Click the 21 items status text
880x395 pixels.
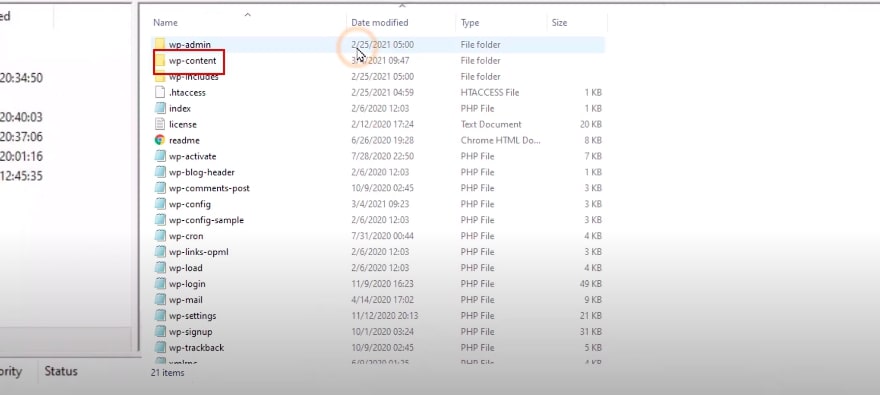pos(167,373)
